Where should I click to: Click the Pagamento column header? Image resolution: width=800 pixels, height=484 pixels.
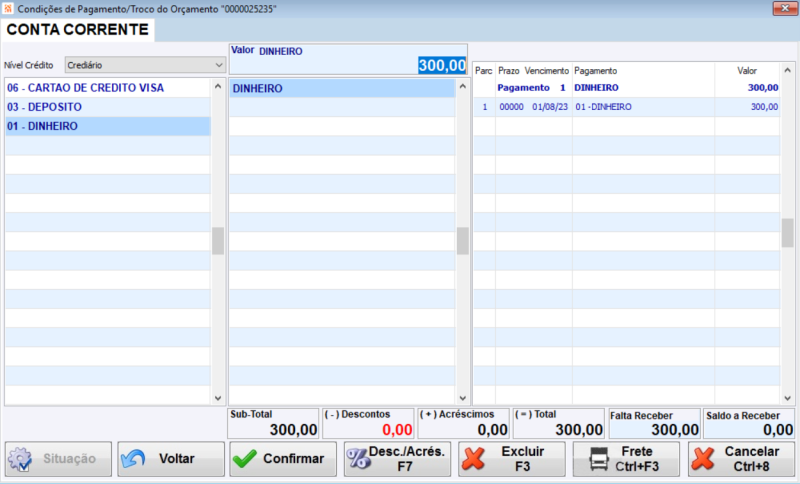[595, 71]
